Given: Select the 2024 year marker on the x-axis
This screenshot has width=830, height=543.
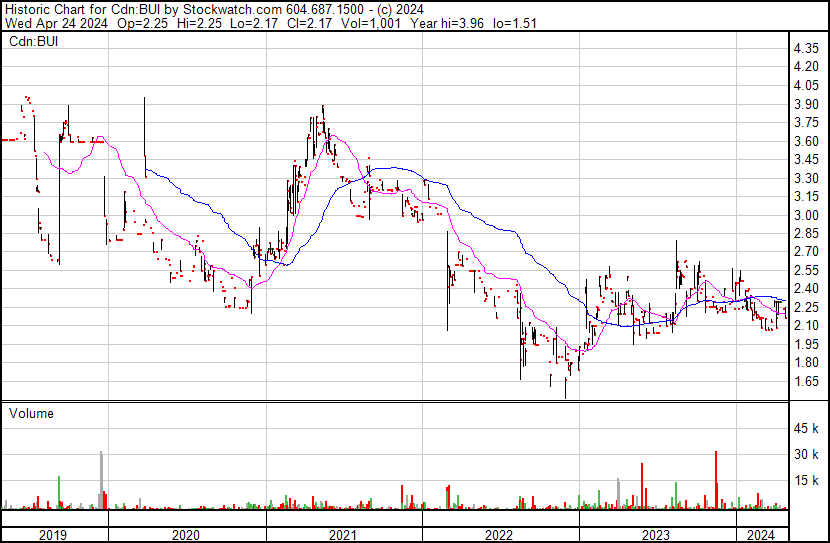Looking at the screenshot, I should [762, 534].
